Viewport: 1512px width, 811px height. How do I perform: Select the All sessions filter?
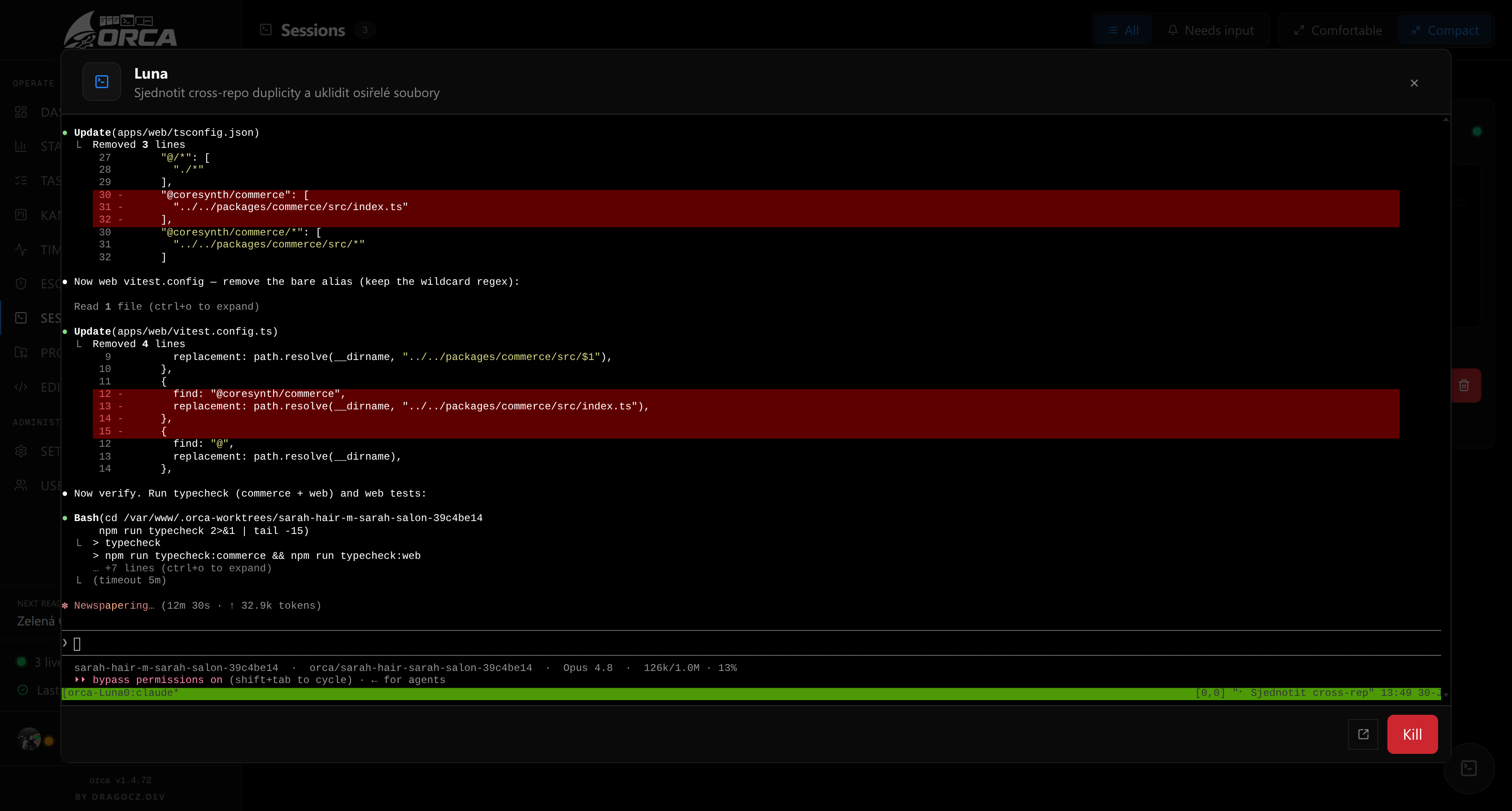pos(1122,30)
